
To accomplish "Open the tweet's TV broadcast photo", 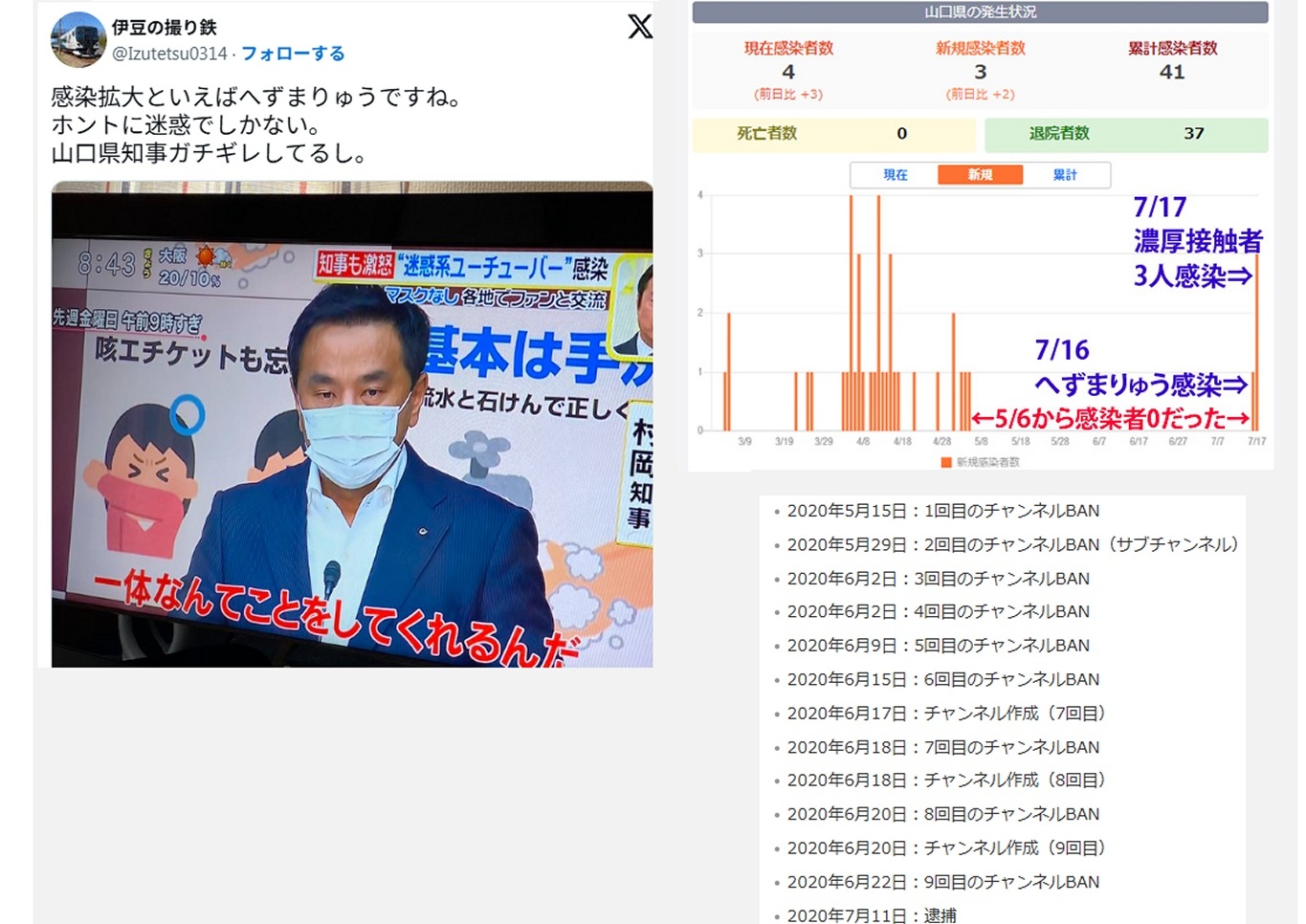I will [x=352, y=424].
